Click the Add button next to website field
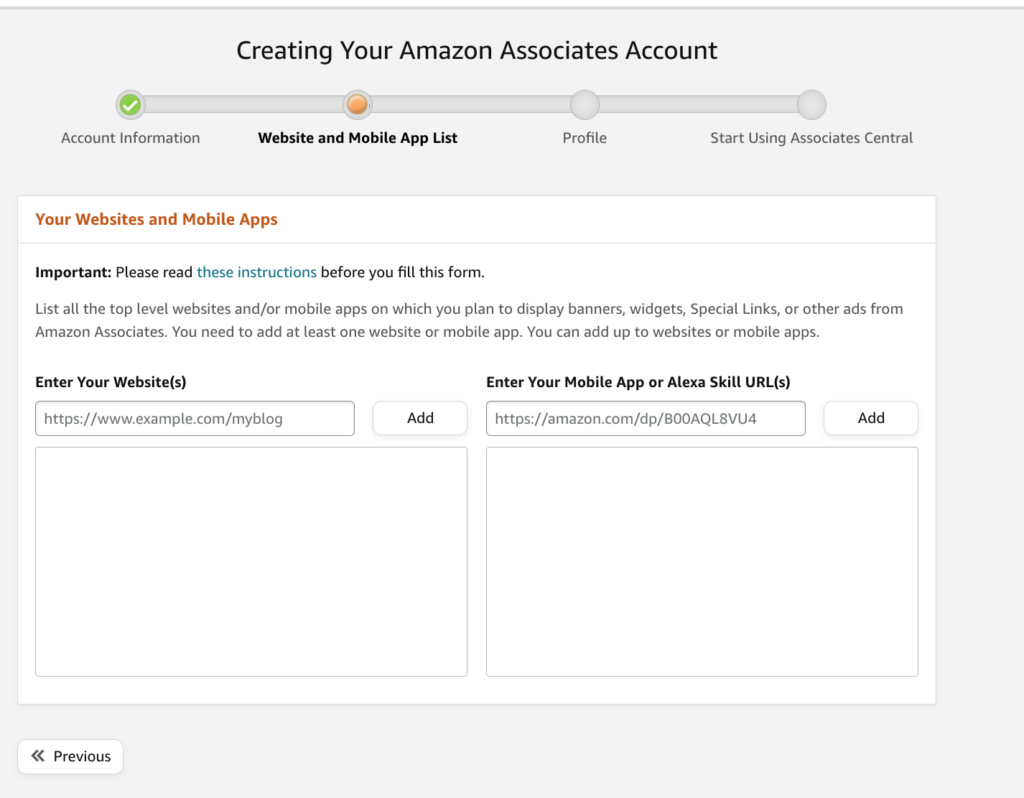 419,418
